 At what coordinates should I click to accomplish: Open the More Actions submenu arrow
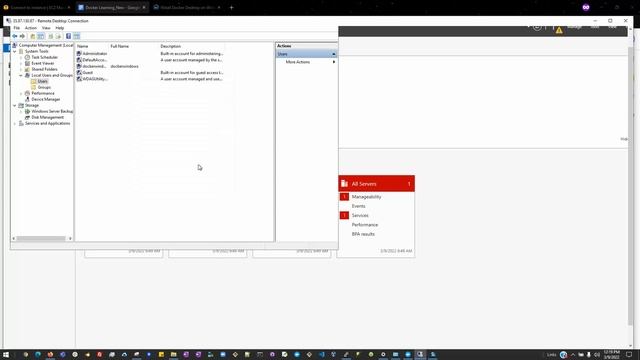click(x=334, y=62)
